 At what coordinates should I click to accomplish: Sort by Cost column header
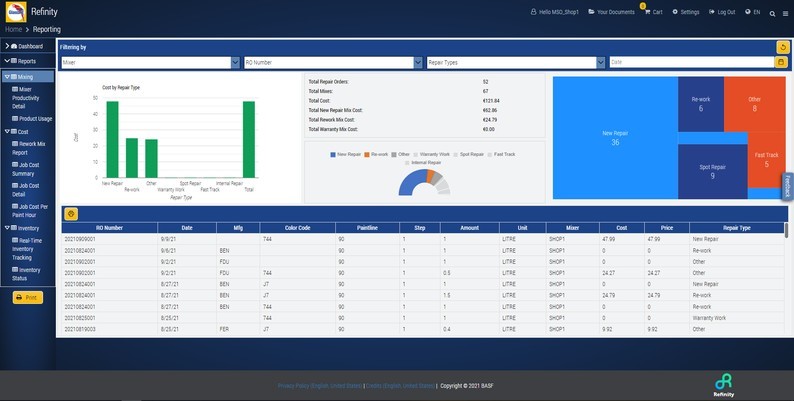[x=622, y=228]
